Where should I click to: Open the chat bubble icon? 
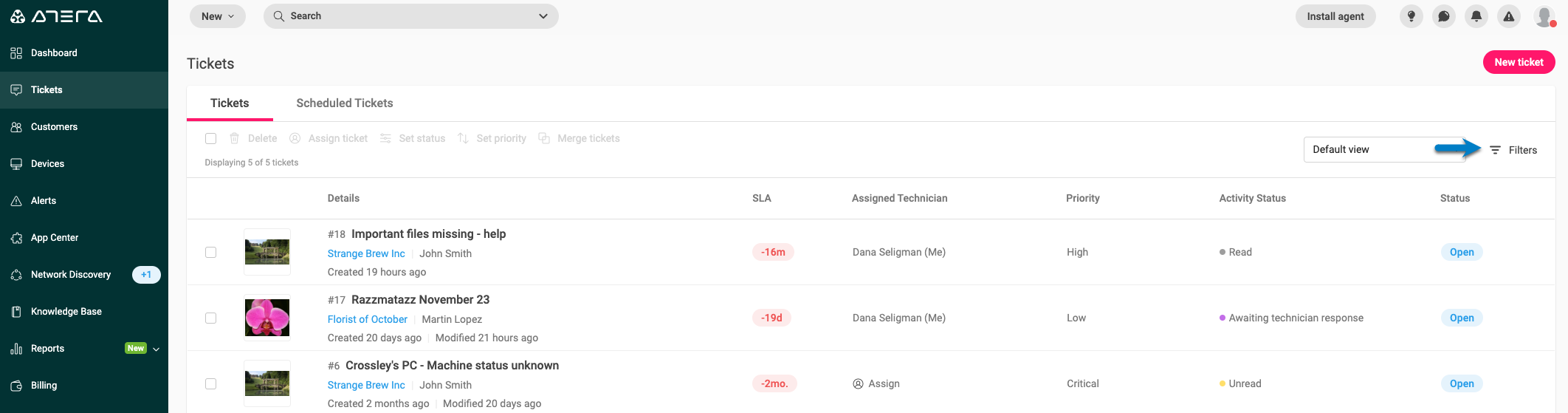tap(1443, 16)
